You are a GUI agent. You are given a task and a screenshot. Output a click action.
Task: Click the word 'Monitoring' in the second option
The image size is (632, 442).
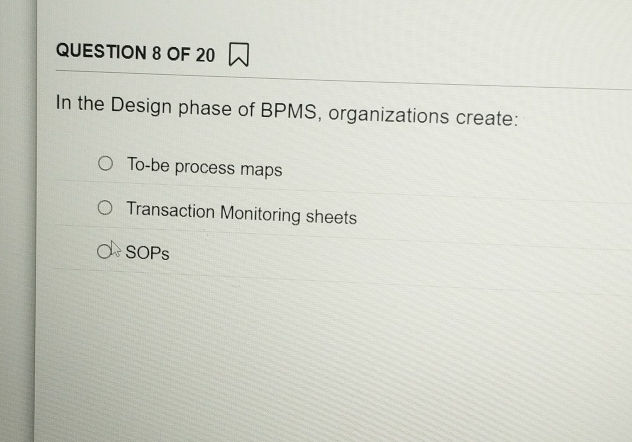pyautogui.click(x=260, y=214)
